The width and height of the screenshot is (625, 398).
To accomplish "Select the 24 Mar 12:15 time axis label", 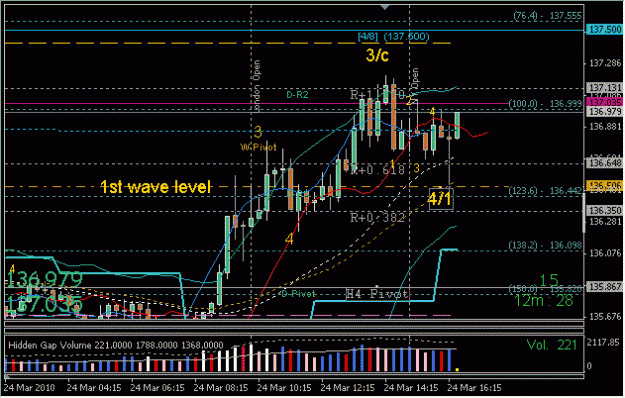I will pos(348,388).
